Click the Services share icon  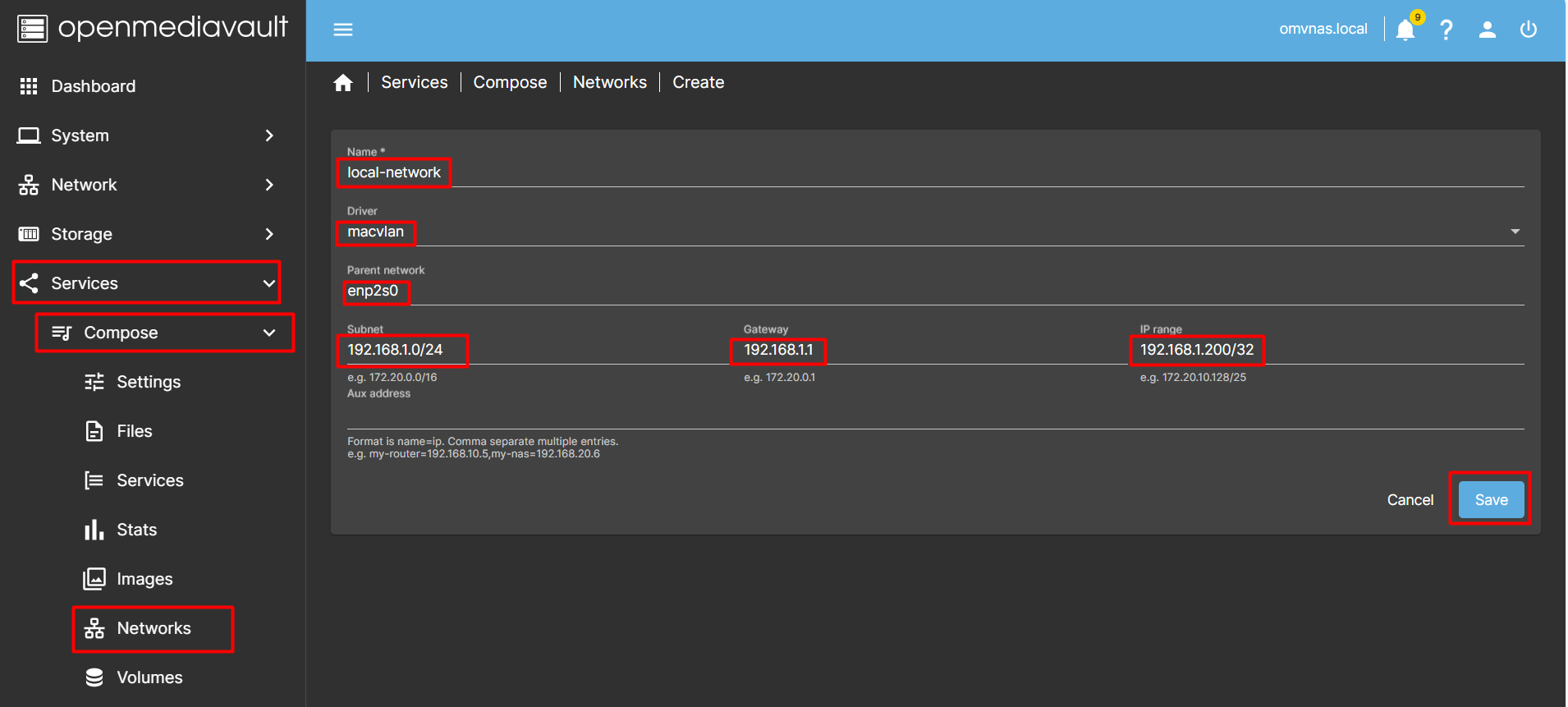coord(29,283)
